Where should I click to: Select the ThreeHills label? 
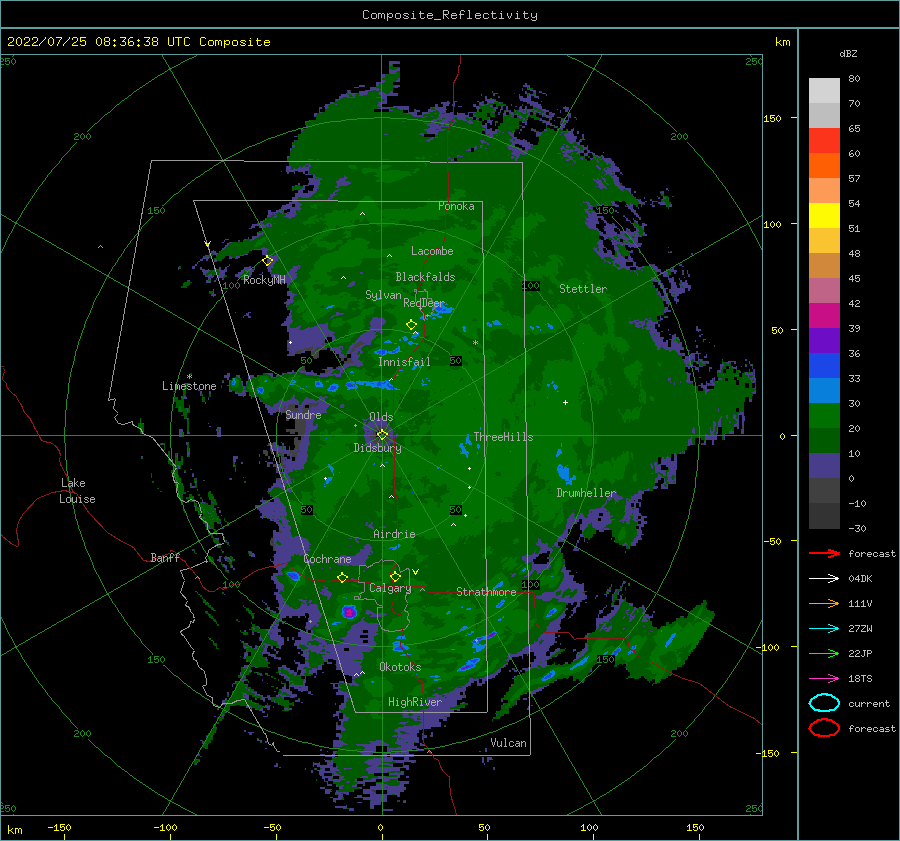[x=503, y=437]
